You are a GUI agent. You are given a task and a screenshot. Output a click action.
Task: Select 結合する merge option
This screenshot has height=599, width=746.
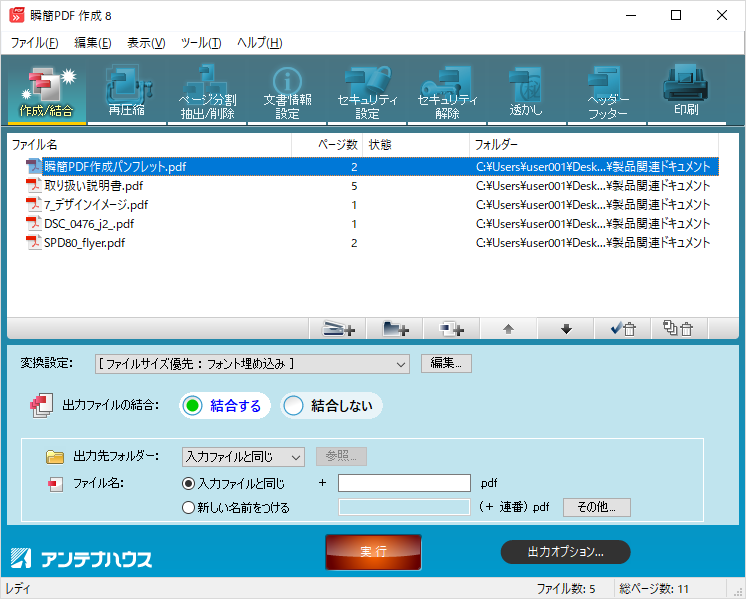225,406
